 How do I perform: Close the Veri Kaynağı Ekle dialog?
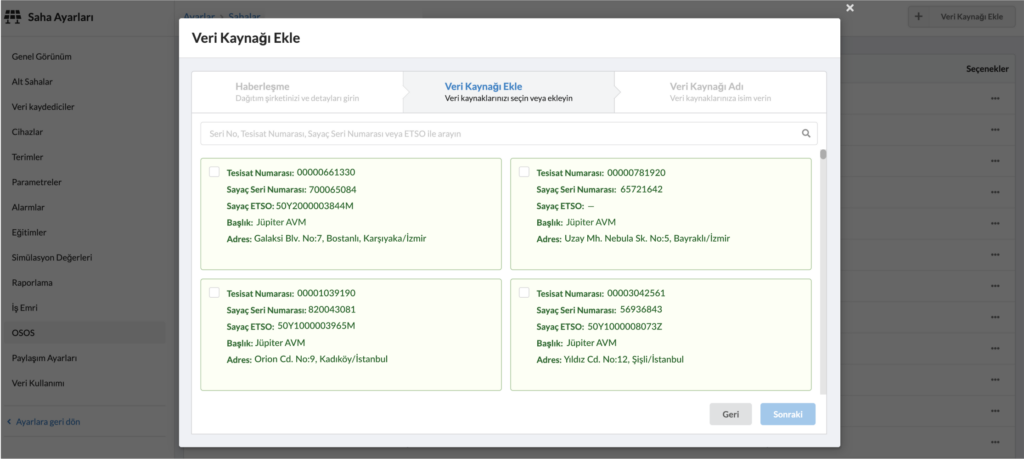point(850,8)
